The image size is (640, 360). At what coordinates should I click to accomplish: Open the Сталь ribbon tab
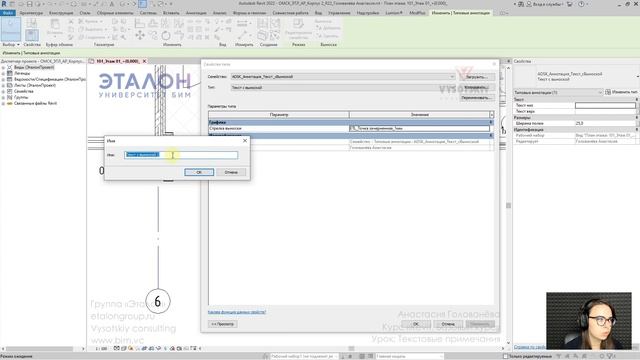[x=85, y=13]
